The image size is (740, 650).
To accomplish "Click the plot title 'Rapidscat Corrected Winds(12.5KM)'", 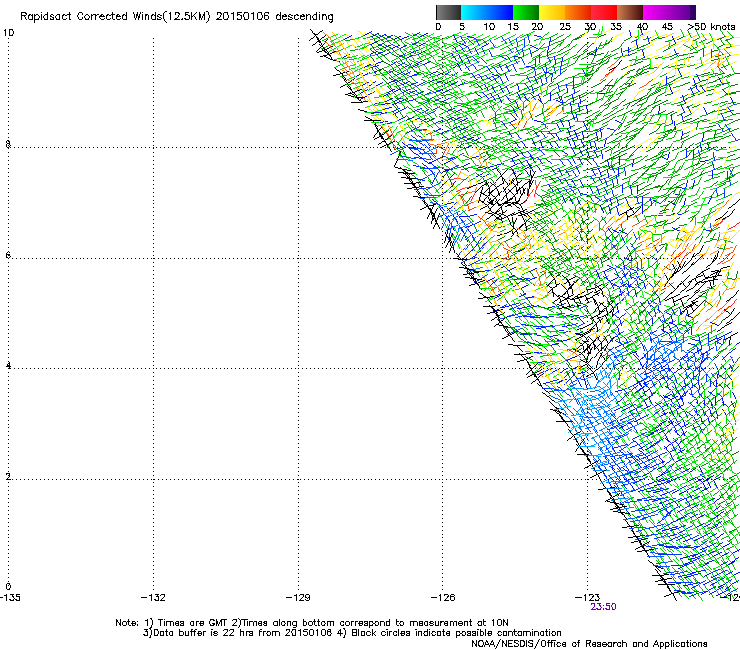I will click(115, 17).
